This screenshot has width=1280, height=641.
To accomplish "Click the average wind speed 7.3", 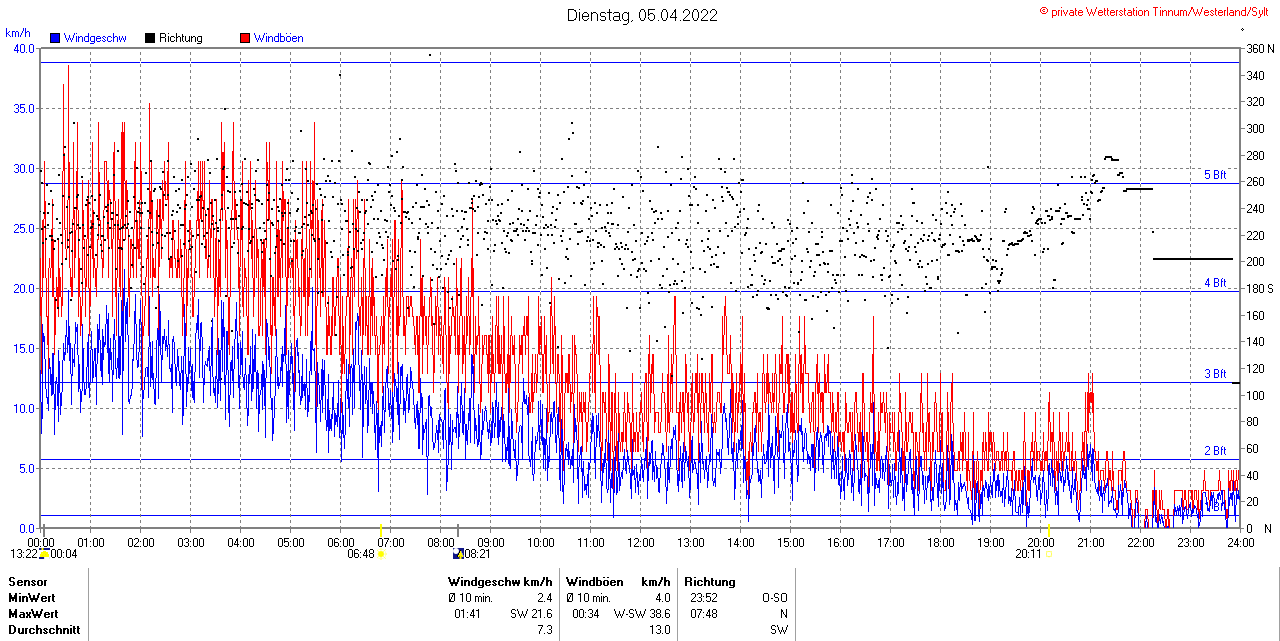I will (544, 630).
